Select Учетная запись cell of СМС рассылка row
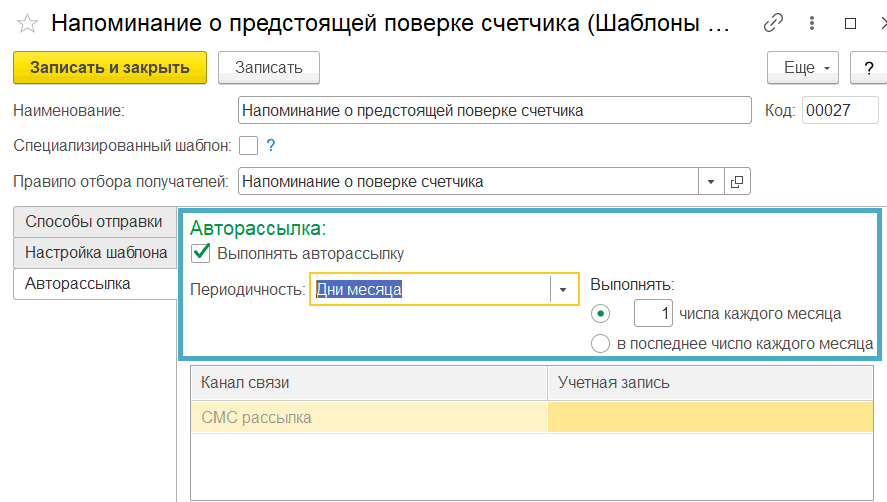 [710, 418]
